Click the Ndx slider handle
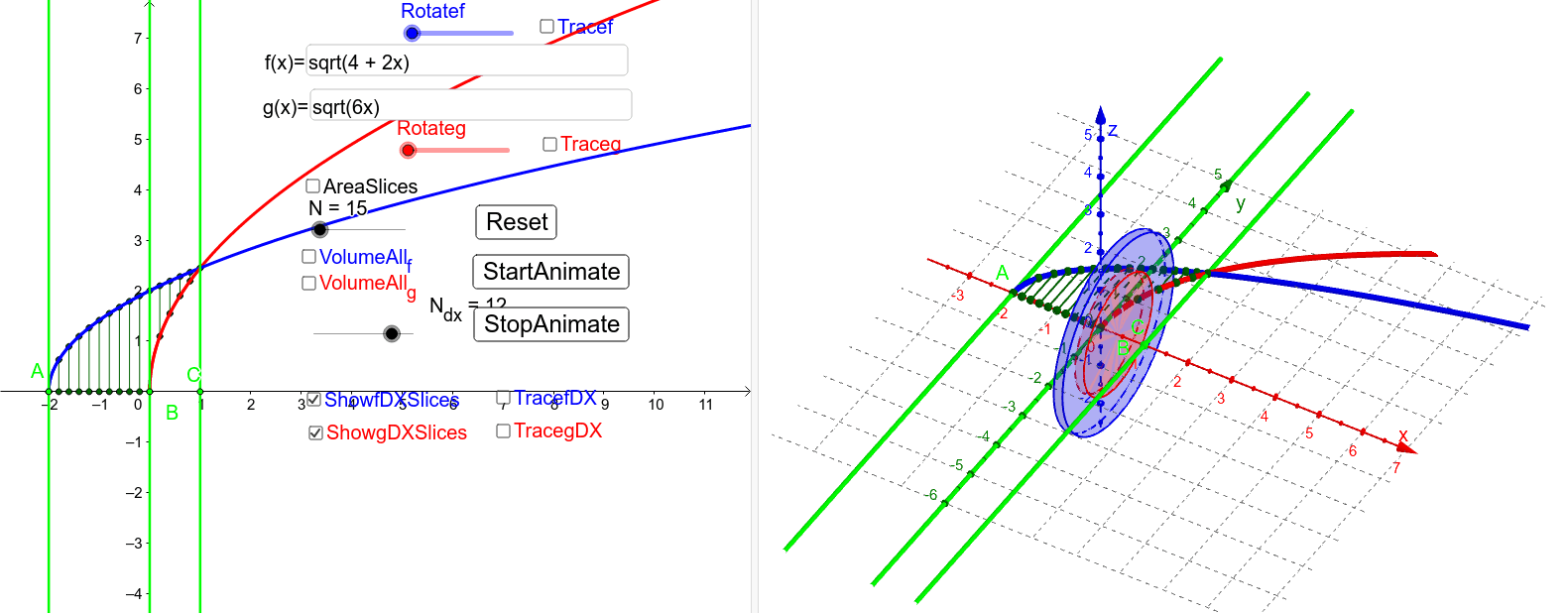The image size is (1568, 615). 392,334
